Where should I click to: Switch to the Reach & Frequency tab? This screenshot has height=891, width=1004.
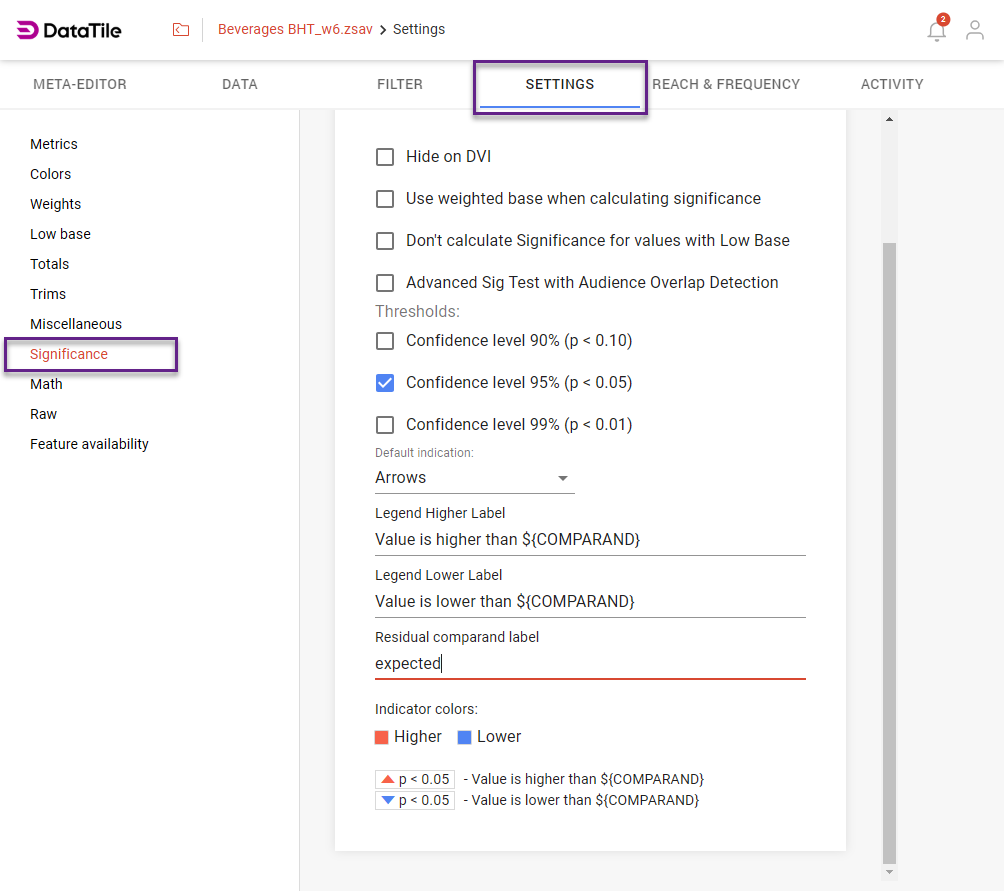pyautogui.click(x=726, y=84)
